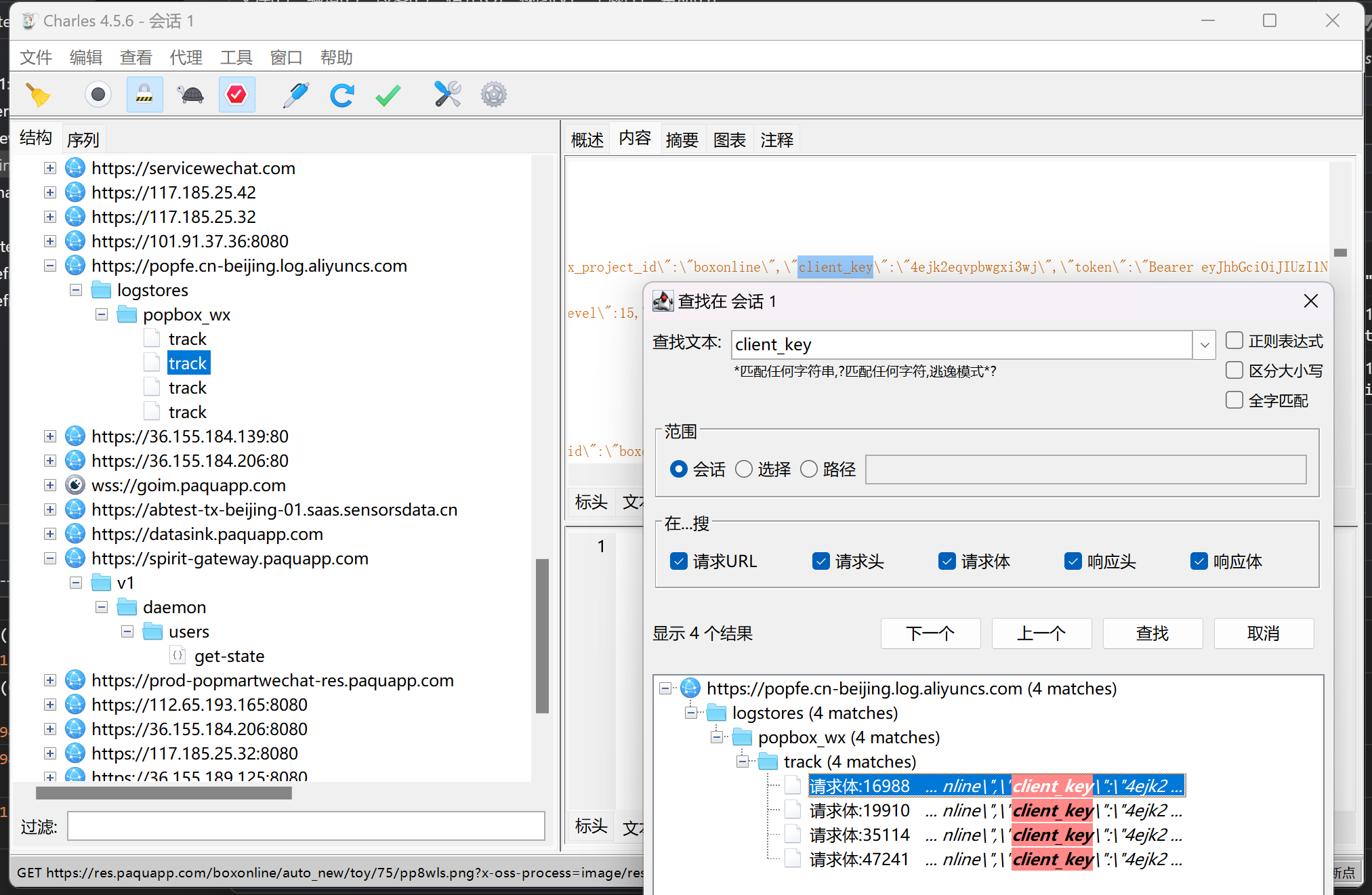The image size is (1372, 895).
Task: Switch to the 摘要 tab
Action: click(682, 140)
